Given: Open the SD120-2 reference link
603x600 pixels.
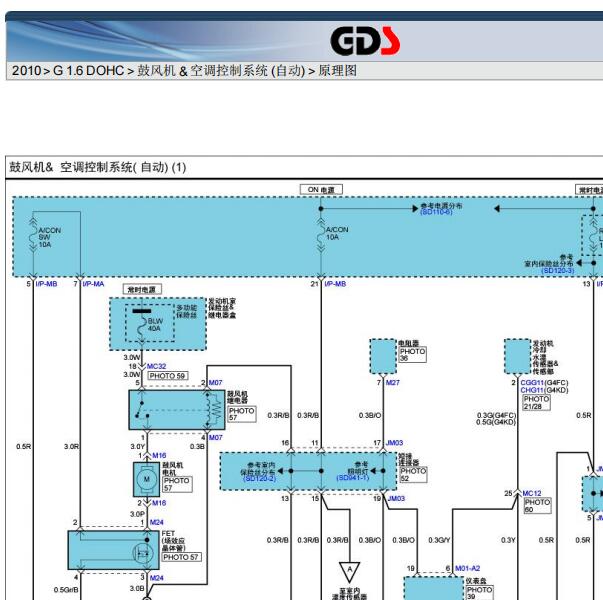Looking at the screenshot, I should tap(260, 478).
